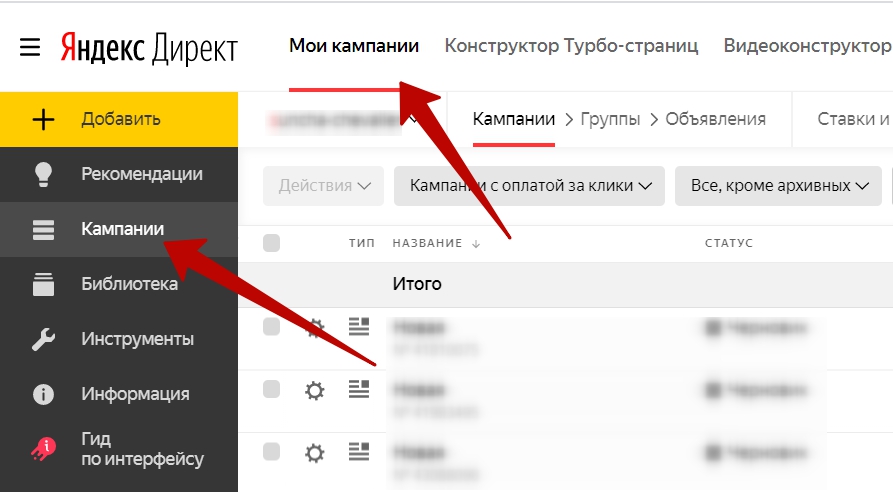Screen dimensions: 893x492
Task: Click the Итого row label
Action: [417, 284]
